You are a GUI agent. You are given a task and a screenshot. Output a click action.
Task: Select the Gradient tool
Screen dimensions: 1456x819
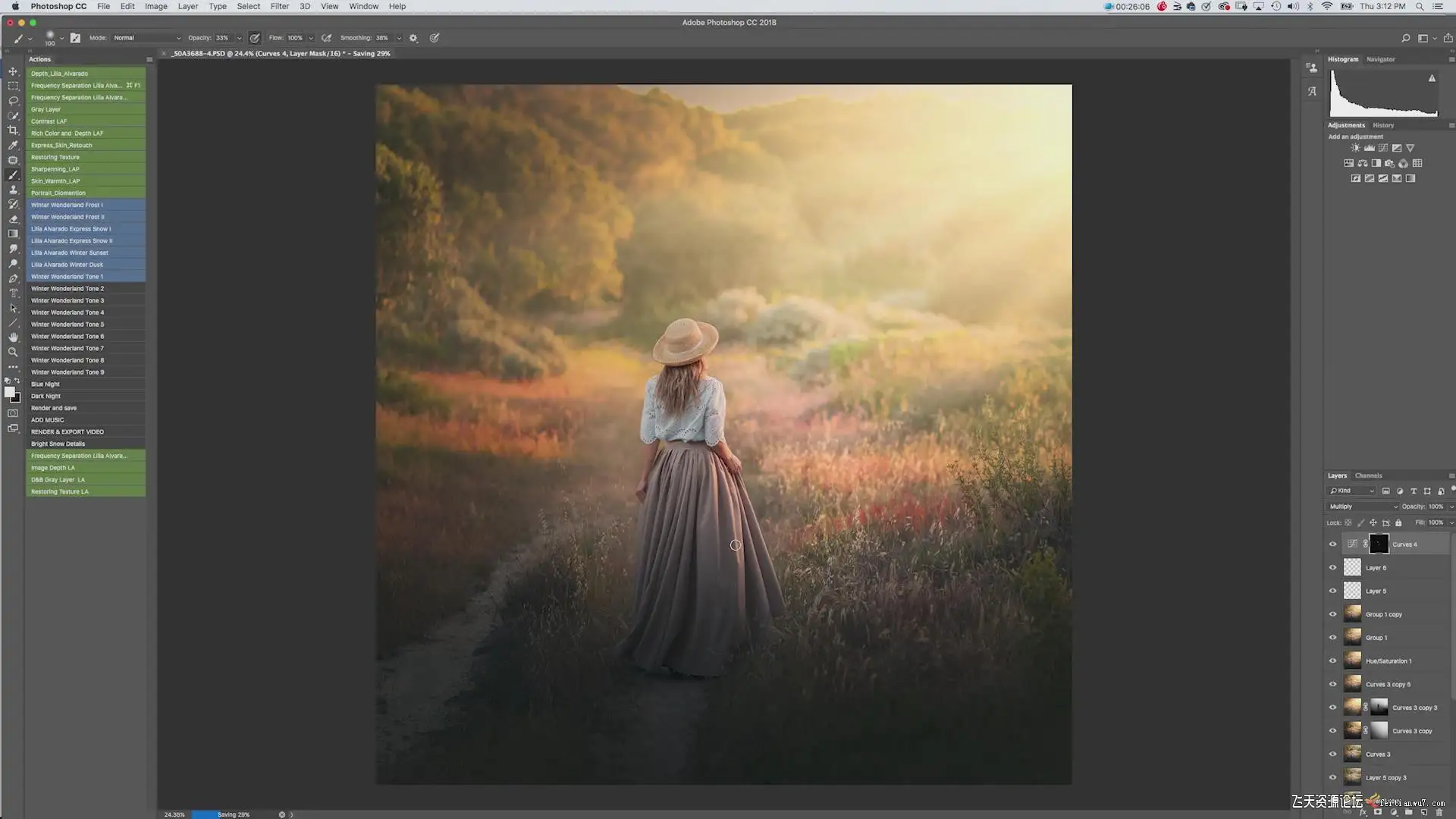coord(13,234)
